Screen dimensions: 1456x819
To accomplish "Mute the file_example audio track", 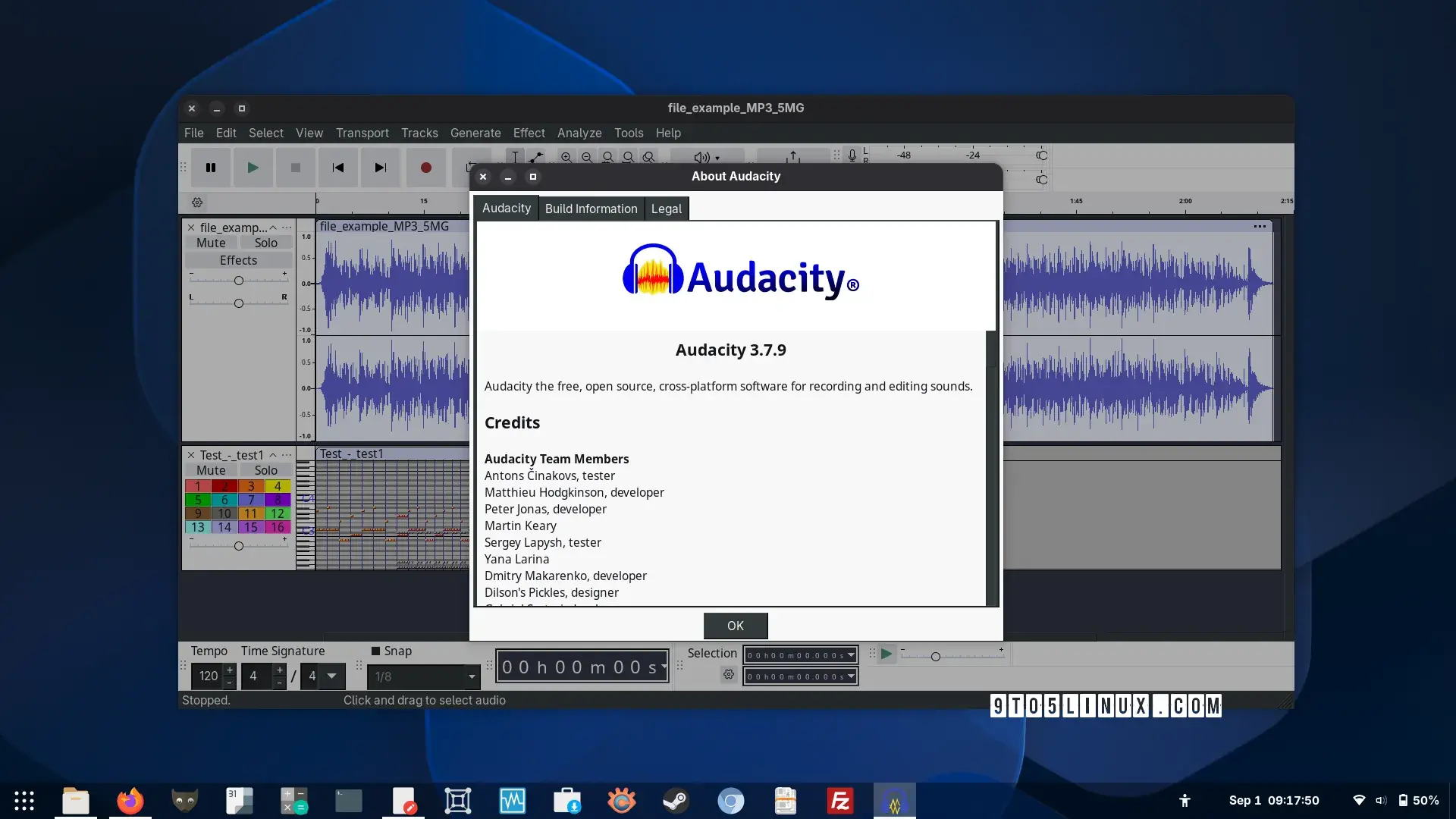I will (211, 243).
